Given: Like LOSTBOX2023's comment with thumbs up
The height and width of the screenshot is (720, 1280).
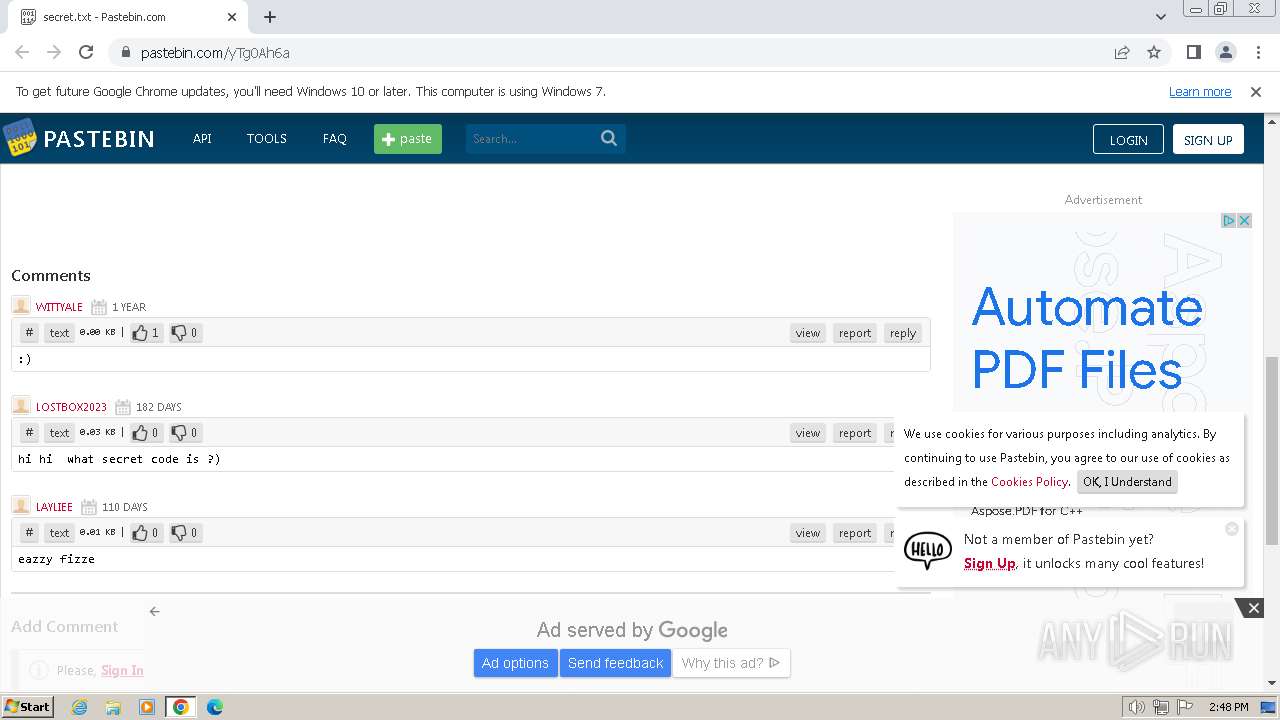Looking at the screenshot, I should tap(146, 433).
